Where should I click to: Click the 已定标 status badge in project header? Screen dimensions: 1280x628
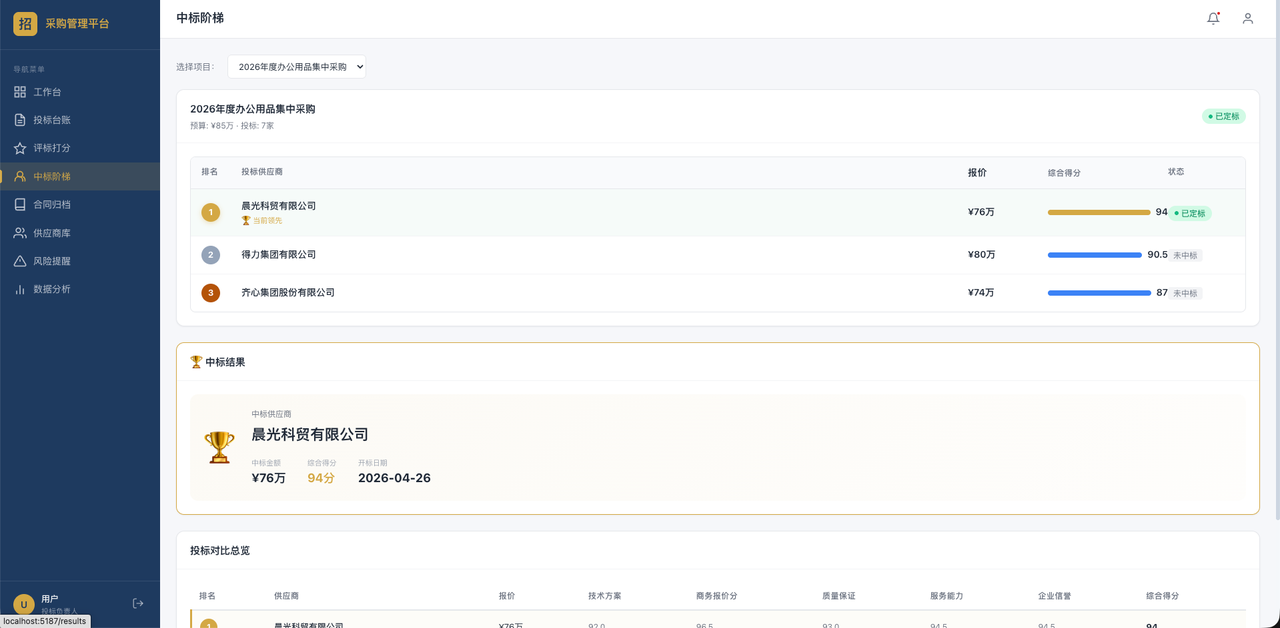pos(1224,116)
